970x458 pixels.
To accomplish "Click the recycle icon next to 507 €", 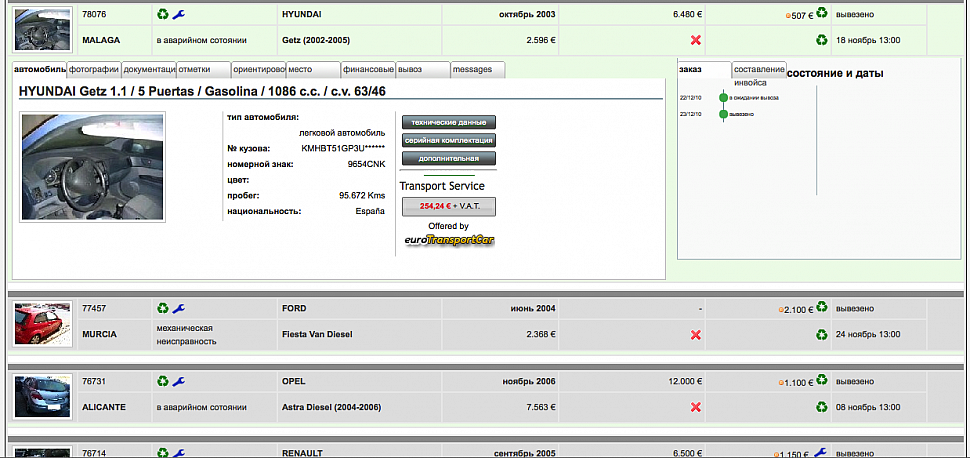I will point(822,13).
